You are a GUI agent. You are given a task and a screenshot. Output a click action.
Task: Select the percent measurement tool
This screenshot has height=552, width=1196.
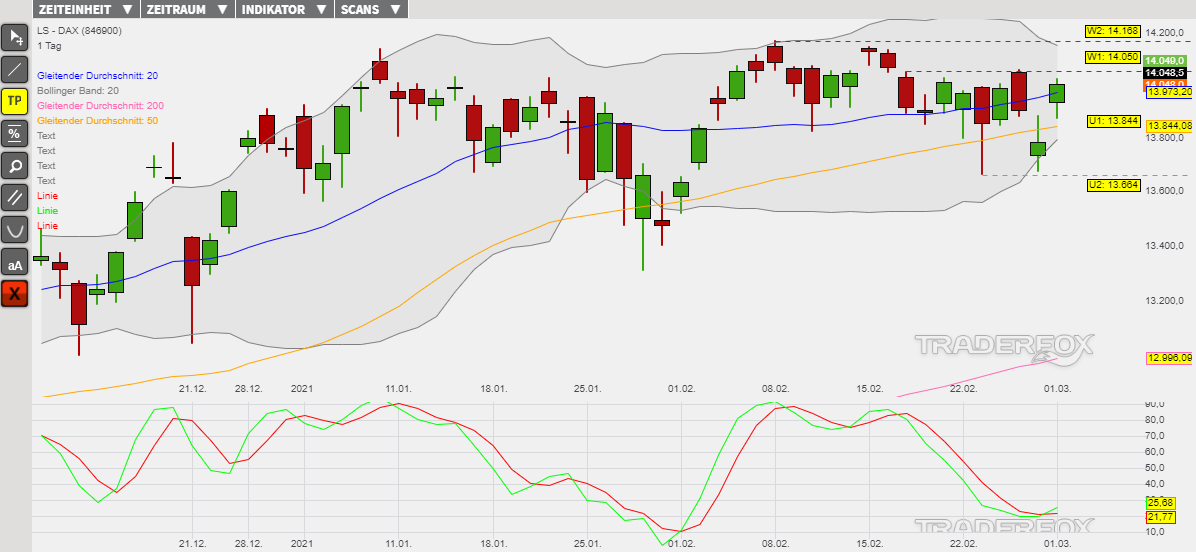15,133
